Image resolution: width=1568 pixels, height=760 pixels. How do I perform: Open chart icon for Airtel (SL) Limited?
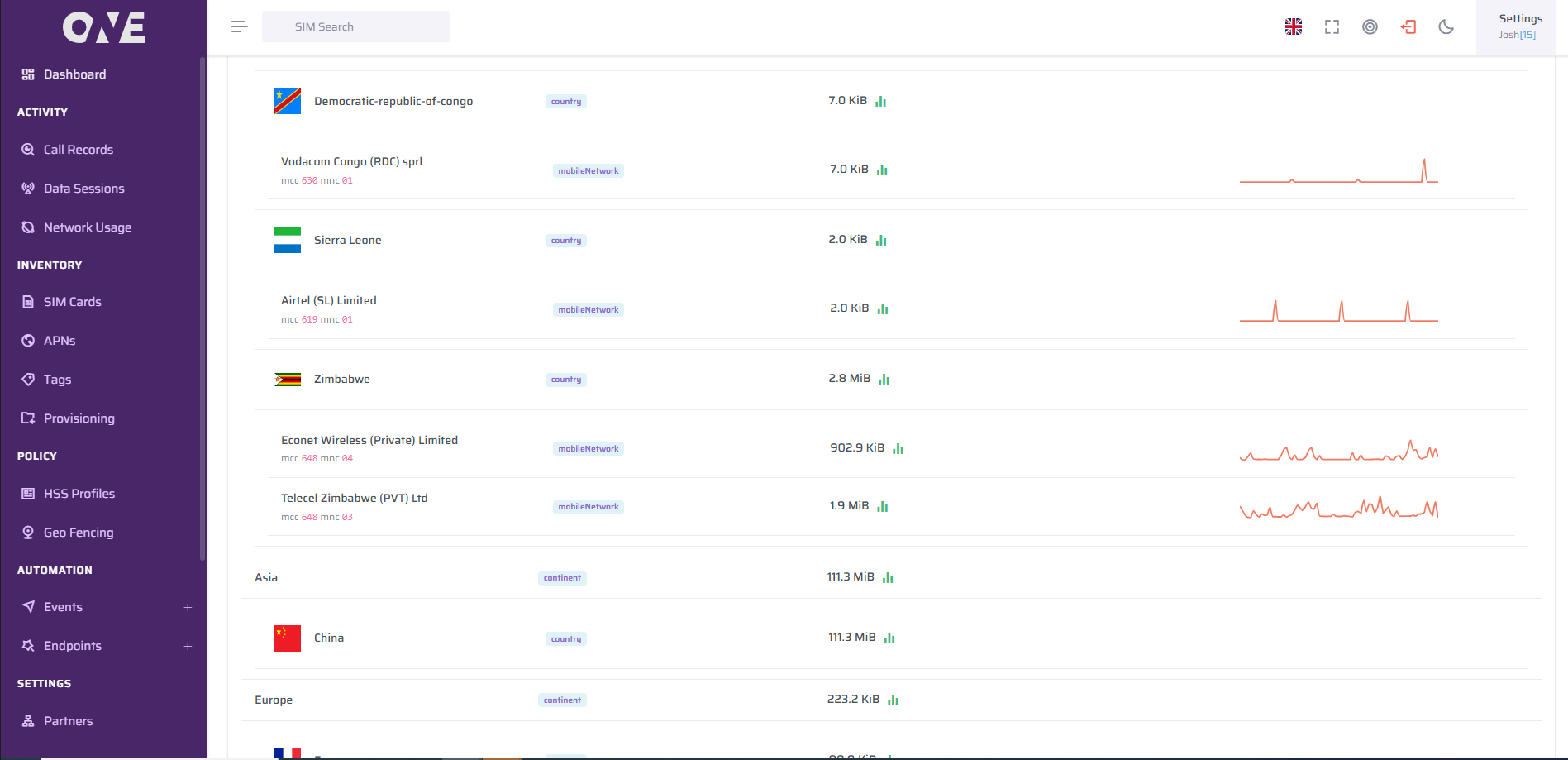click(883, 308)
